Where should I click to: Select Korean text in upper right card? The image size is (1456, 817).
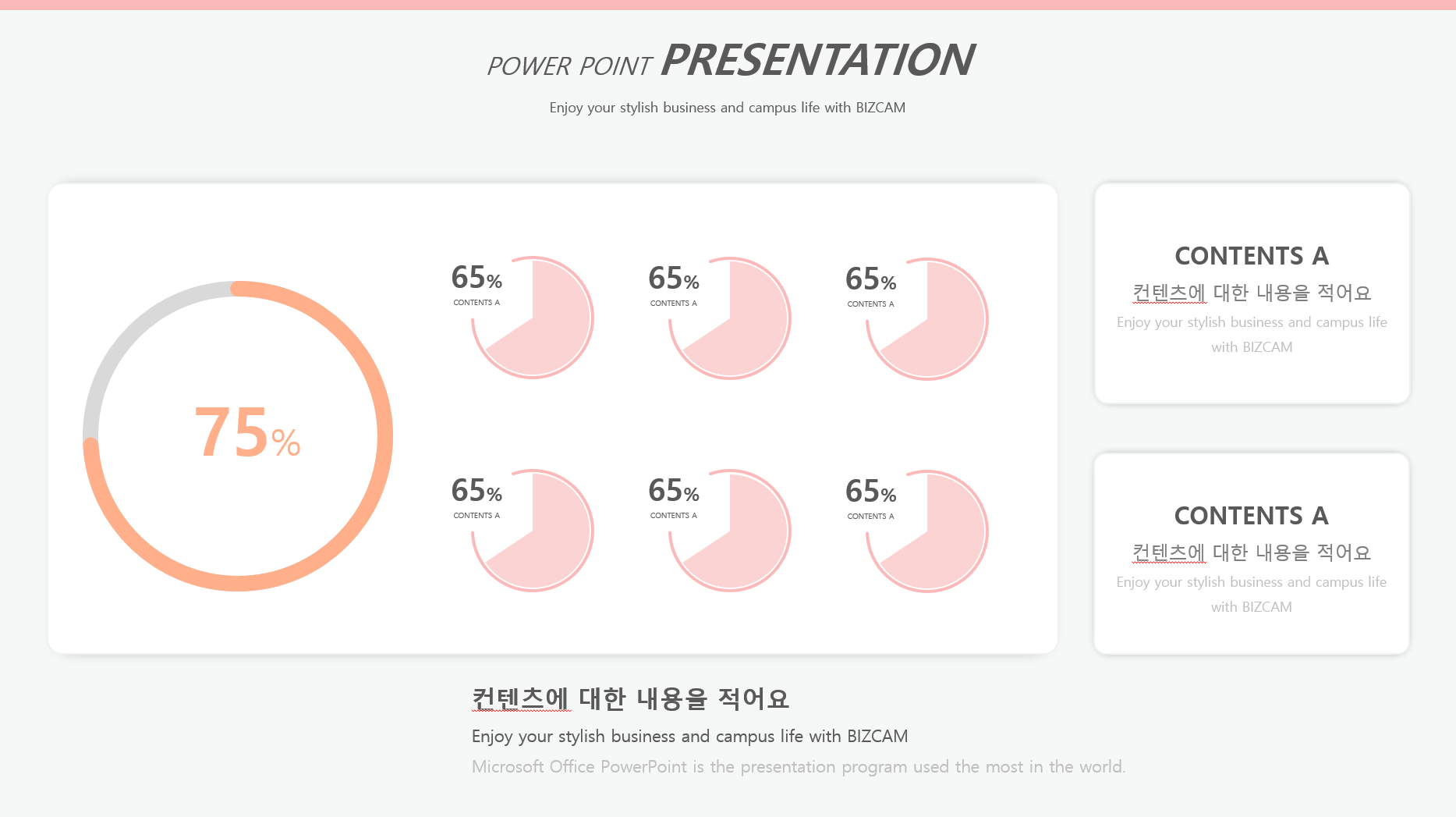[1252, 293]
